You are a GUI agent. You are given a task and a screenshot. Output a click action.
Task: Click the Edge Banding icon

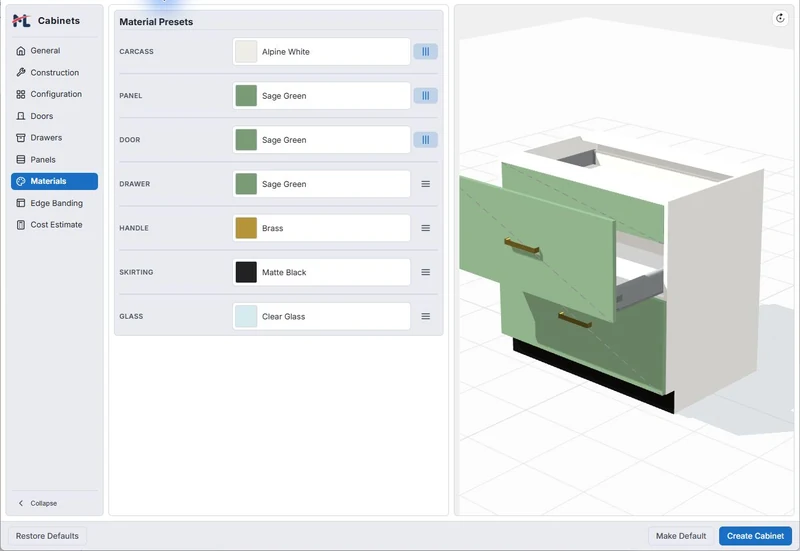(21, 203)
